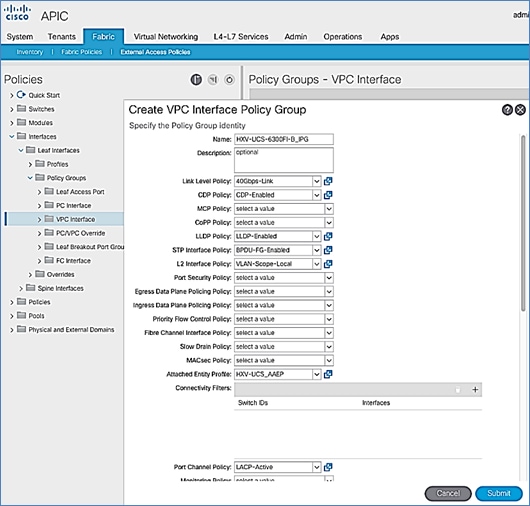Expand the Physical and External Domains node

pyautogui.click(x=11, y=330)
